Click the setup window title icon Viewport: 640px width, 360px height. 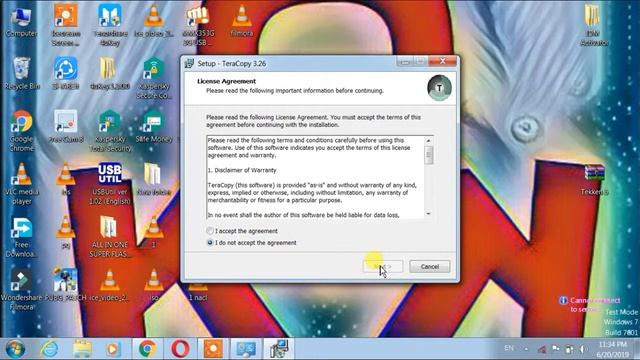coord(189,63)
